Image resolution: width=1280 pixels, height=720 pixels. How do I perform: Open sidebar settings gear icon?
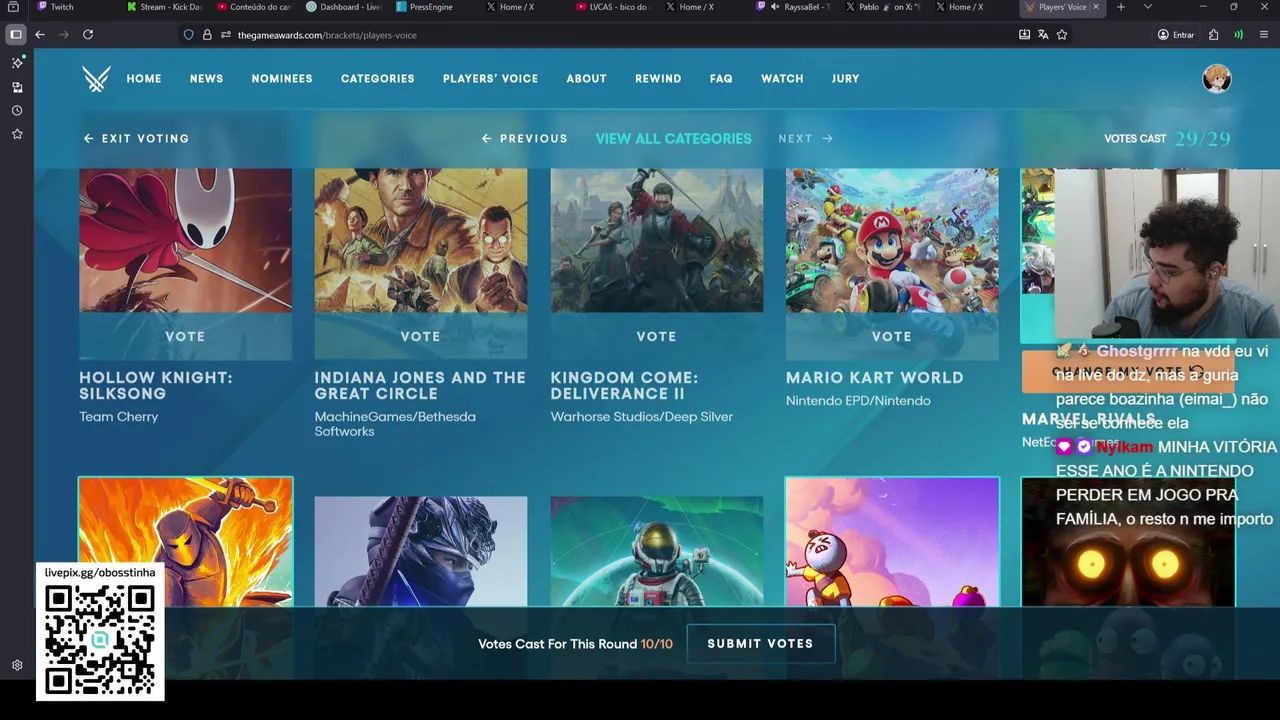pyautogui.click(x=17, y=665)
